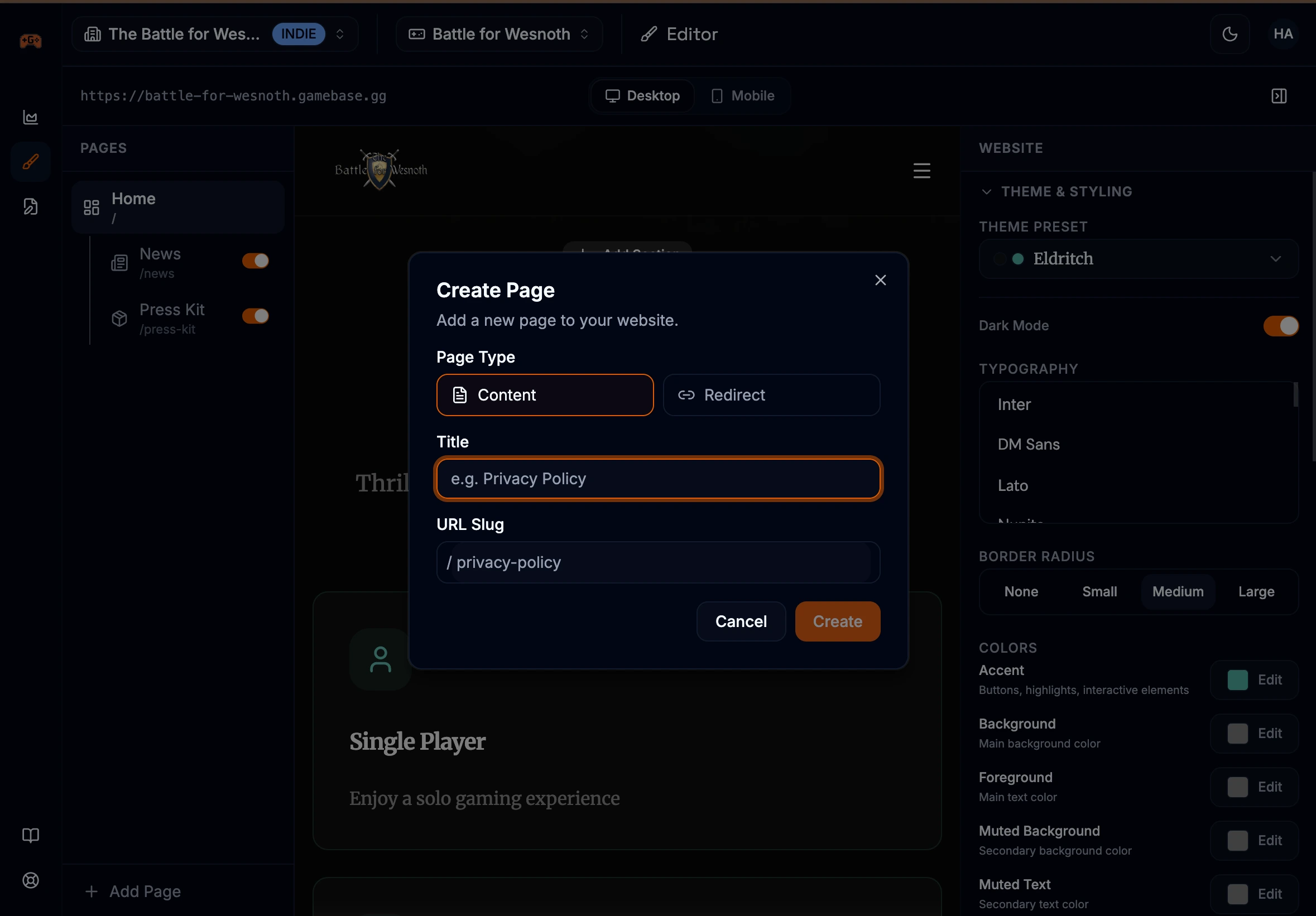Viewport: 1316px width, 916px height.
Task: Collapse the THEME & STYLING section
Action: point(986,192)
